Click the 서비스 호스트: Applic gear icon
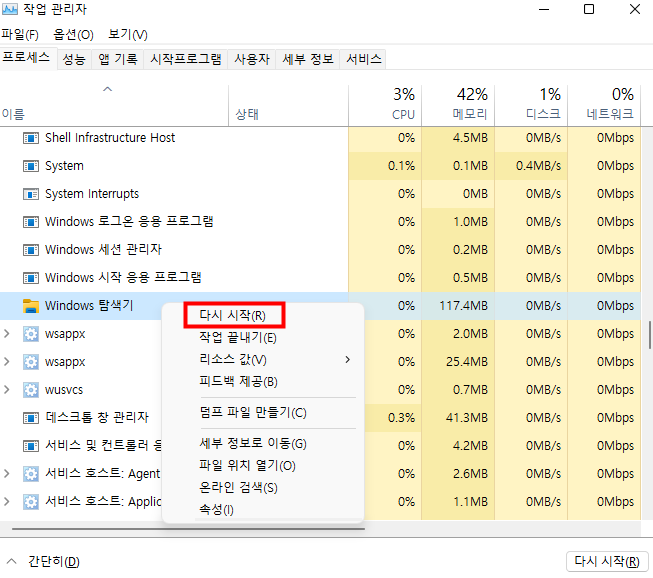 (31, 502)
